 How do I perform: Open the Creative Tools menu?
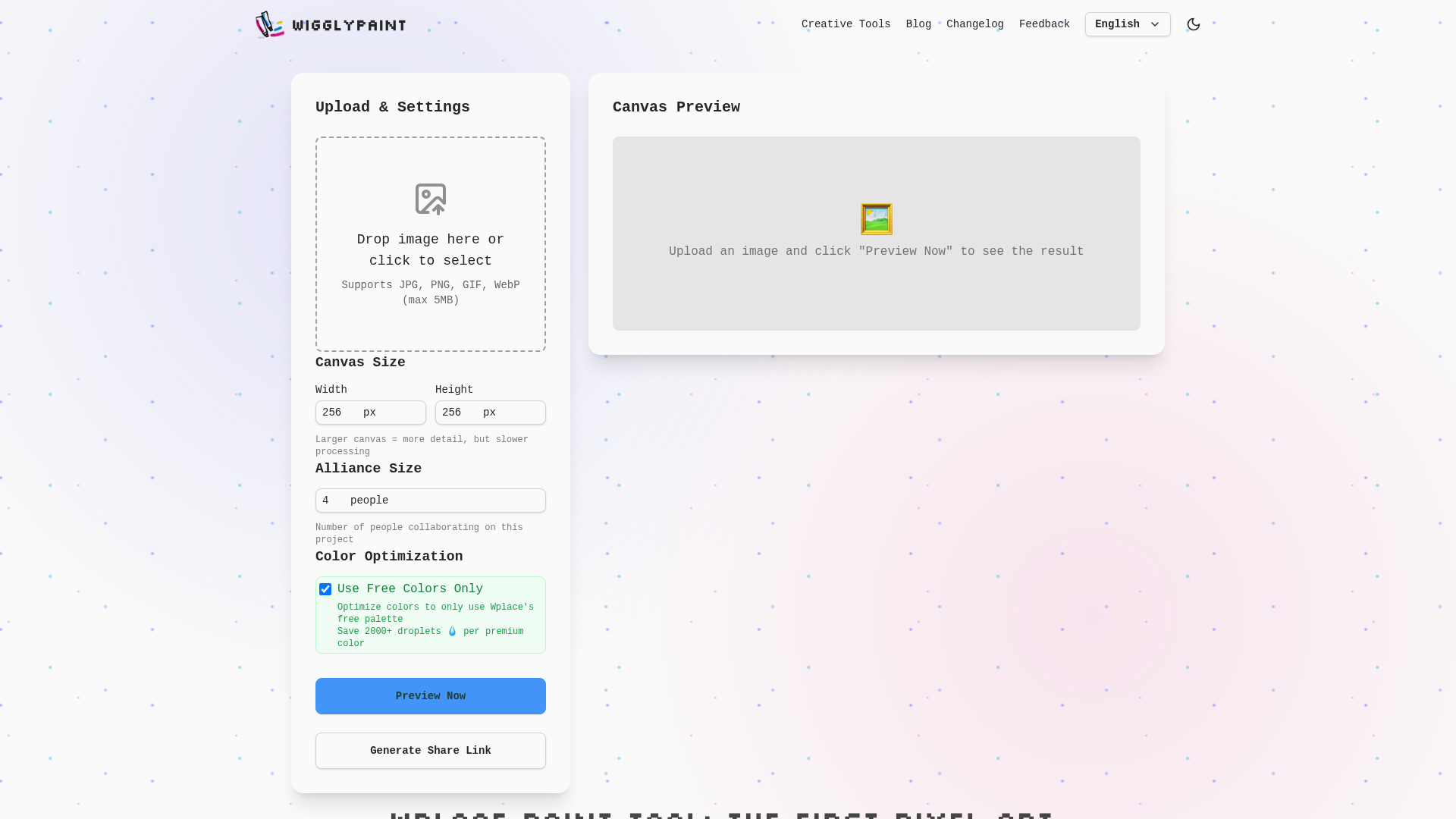(x=846, y=24)
